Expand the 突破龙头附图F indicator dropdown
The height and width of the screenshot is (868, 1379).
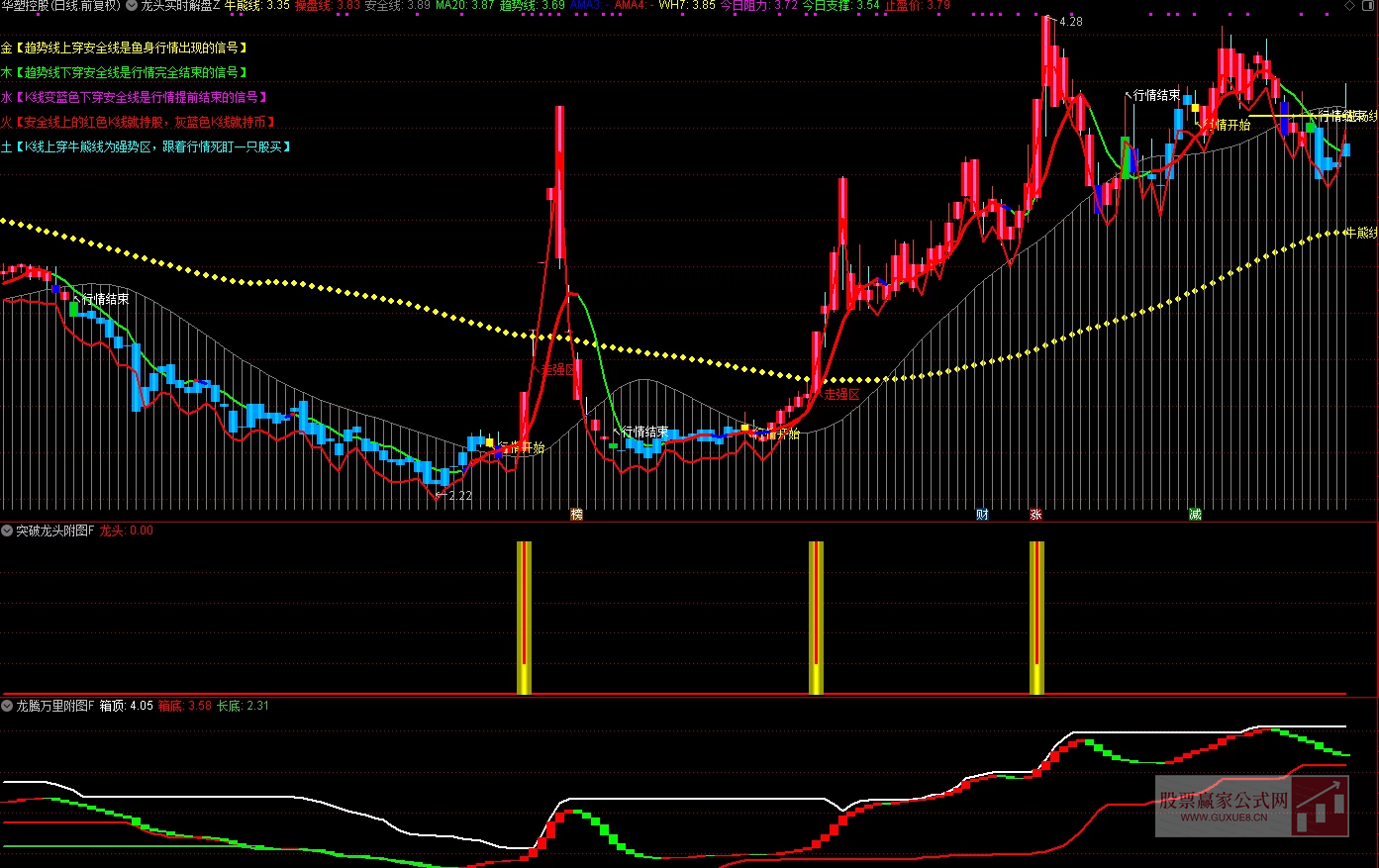pos(8,530)
